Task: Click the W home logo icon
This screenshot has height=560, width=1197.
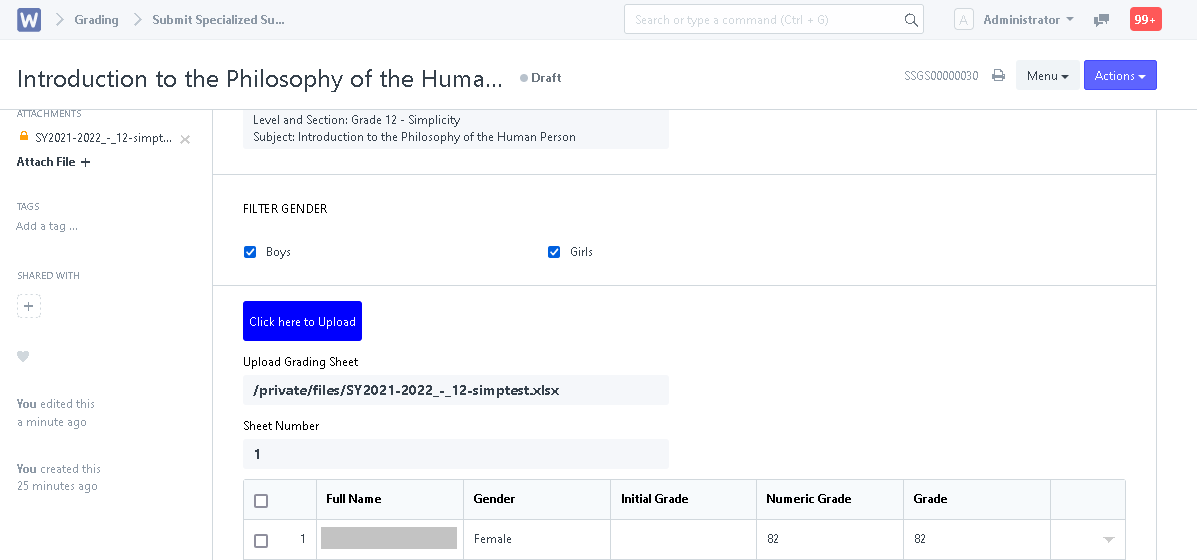Action: point(29,20)
